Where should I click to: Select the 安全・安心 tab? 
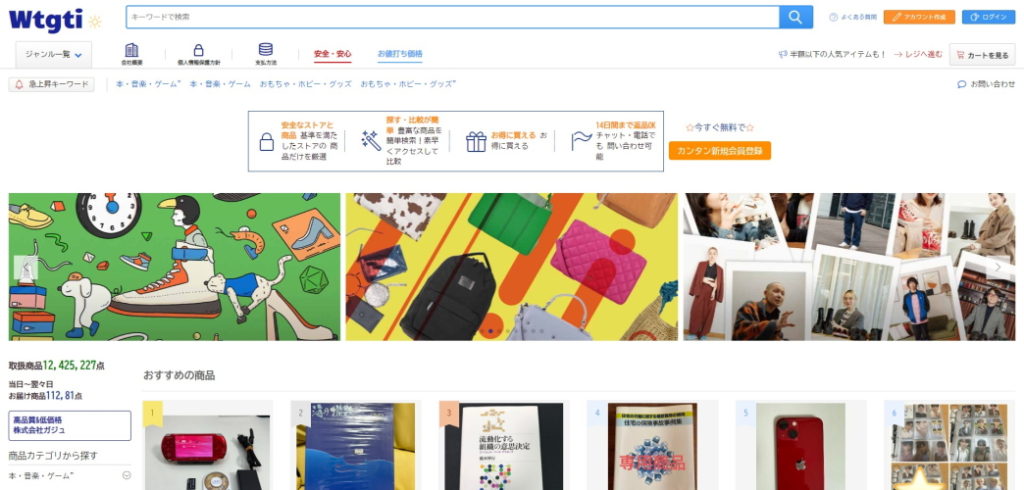click(332, 54)
